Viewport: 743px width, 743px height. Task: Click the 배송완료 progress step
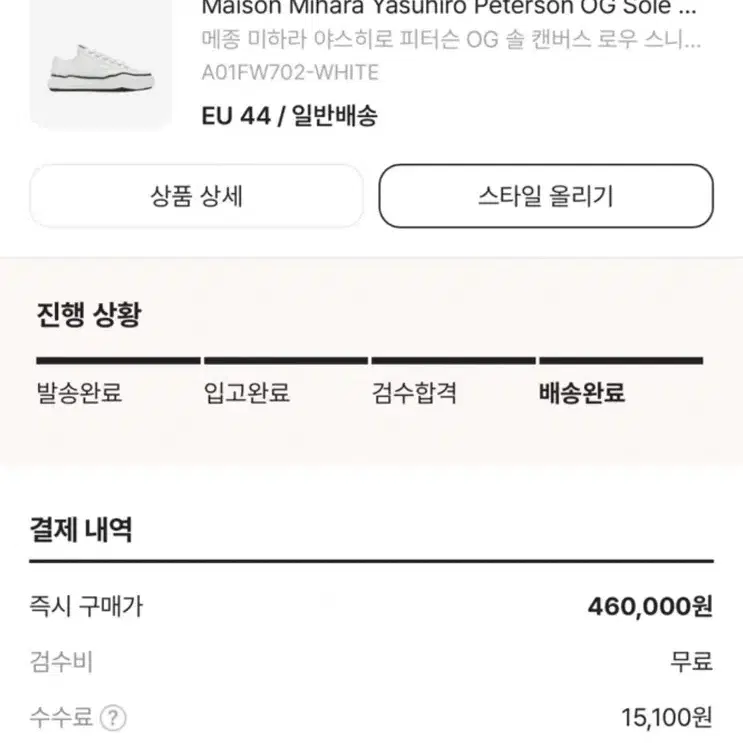582,392
